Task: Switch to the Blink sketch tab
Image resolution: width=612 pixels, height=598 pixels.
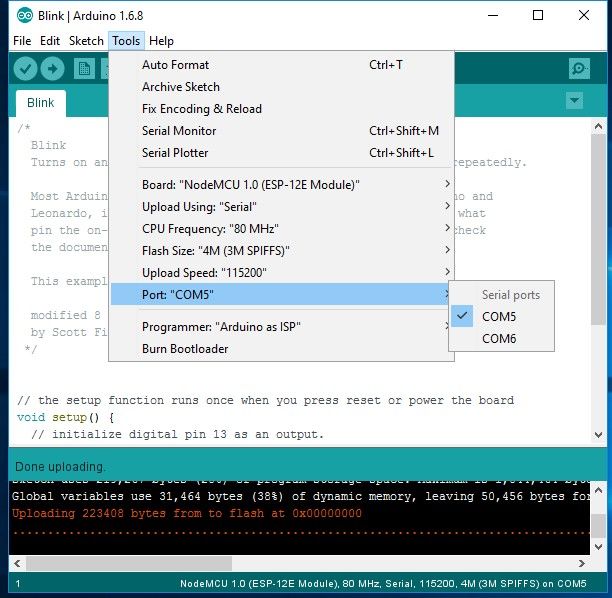Action: (41, 103)
